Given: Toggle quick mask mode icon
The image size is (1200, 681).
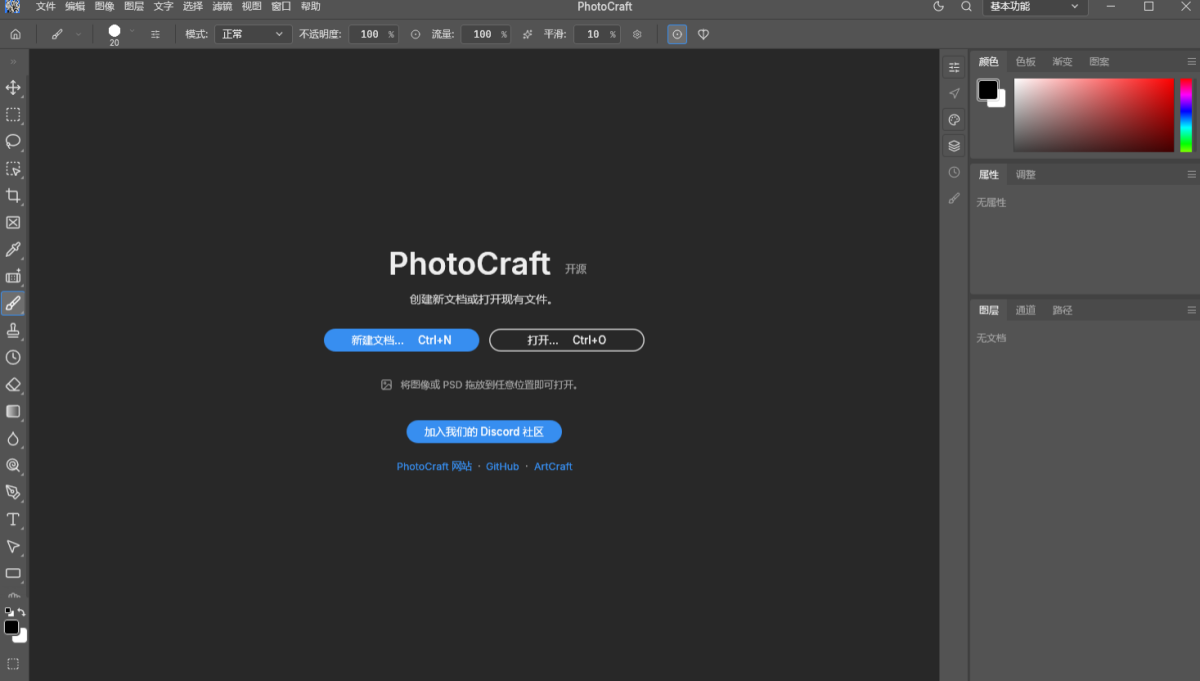Looking at the screenshot, I should coord(13,663).
